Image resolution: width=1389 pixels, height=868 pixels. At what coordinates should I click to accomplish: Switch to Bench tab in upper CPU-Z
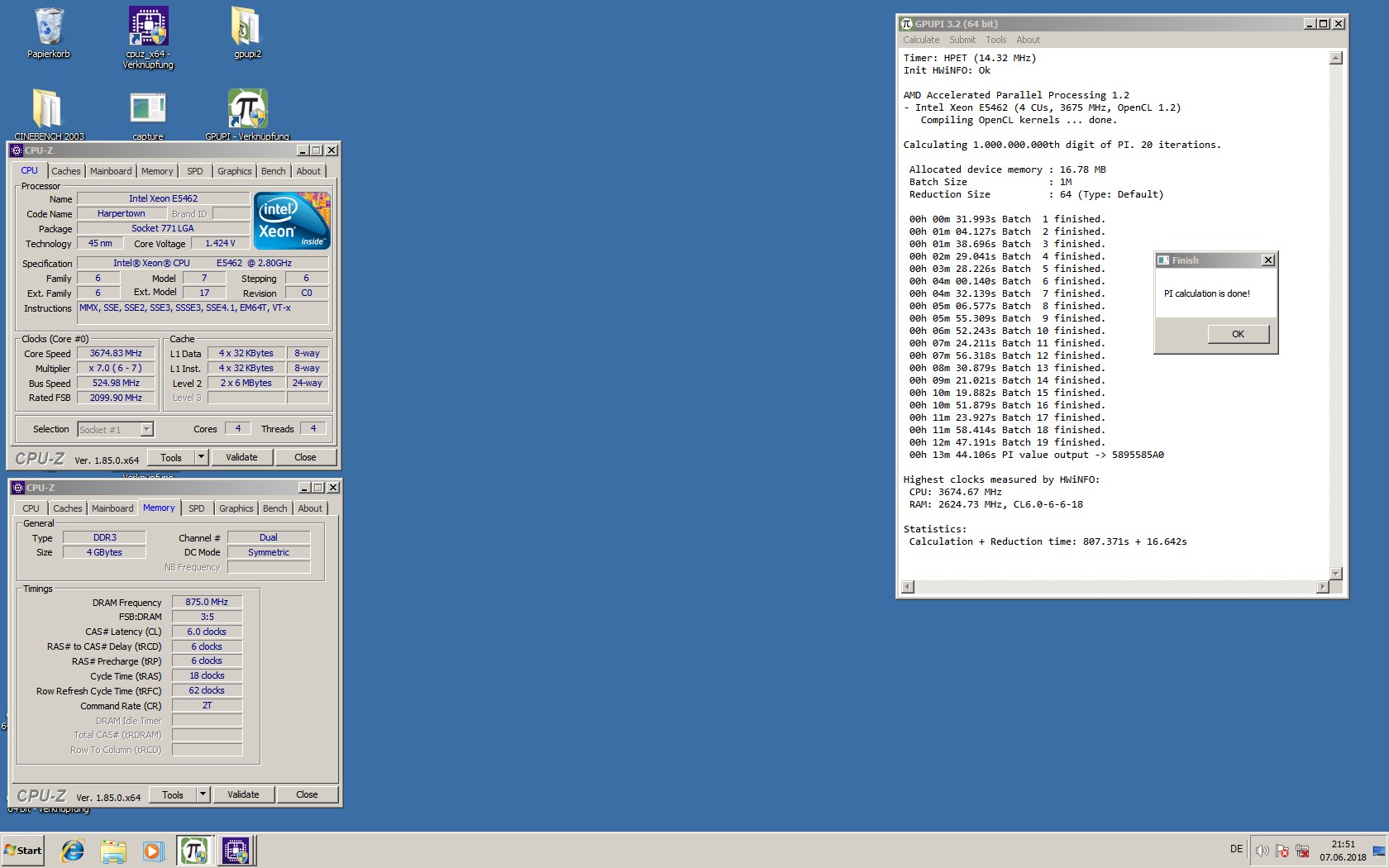click(x=274, y=171)
